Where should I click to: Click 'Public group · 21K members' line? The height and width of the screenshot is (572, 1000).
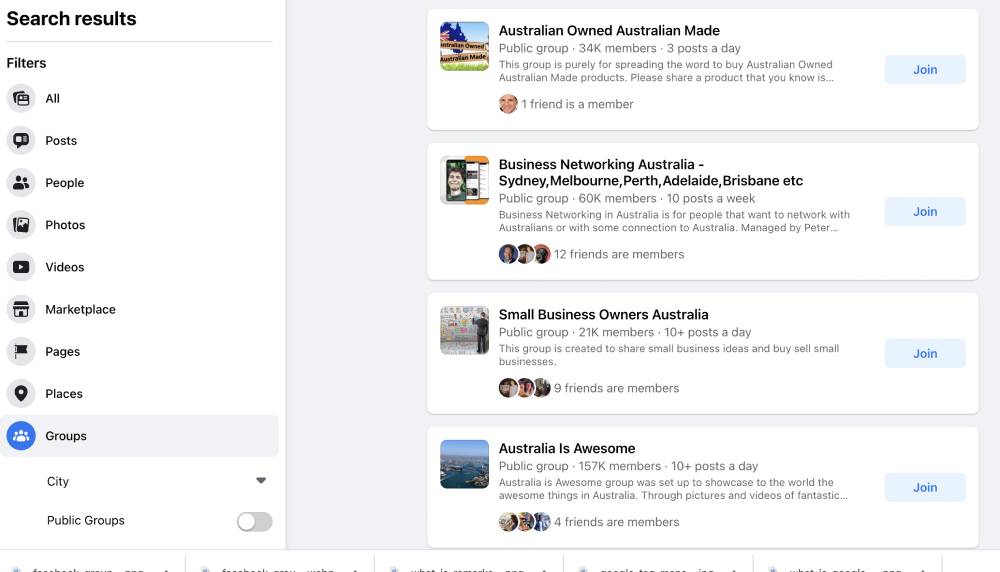coord(625,332)
